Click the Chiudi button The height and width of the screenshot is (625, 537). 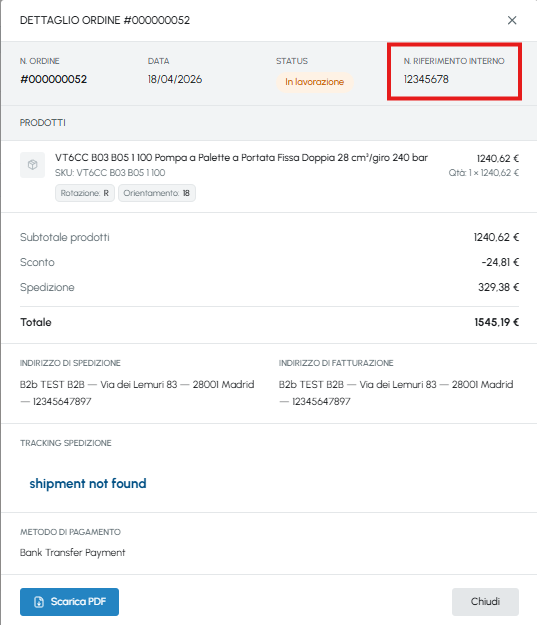click(485, 601)
